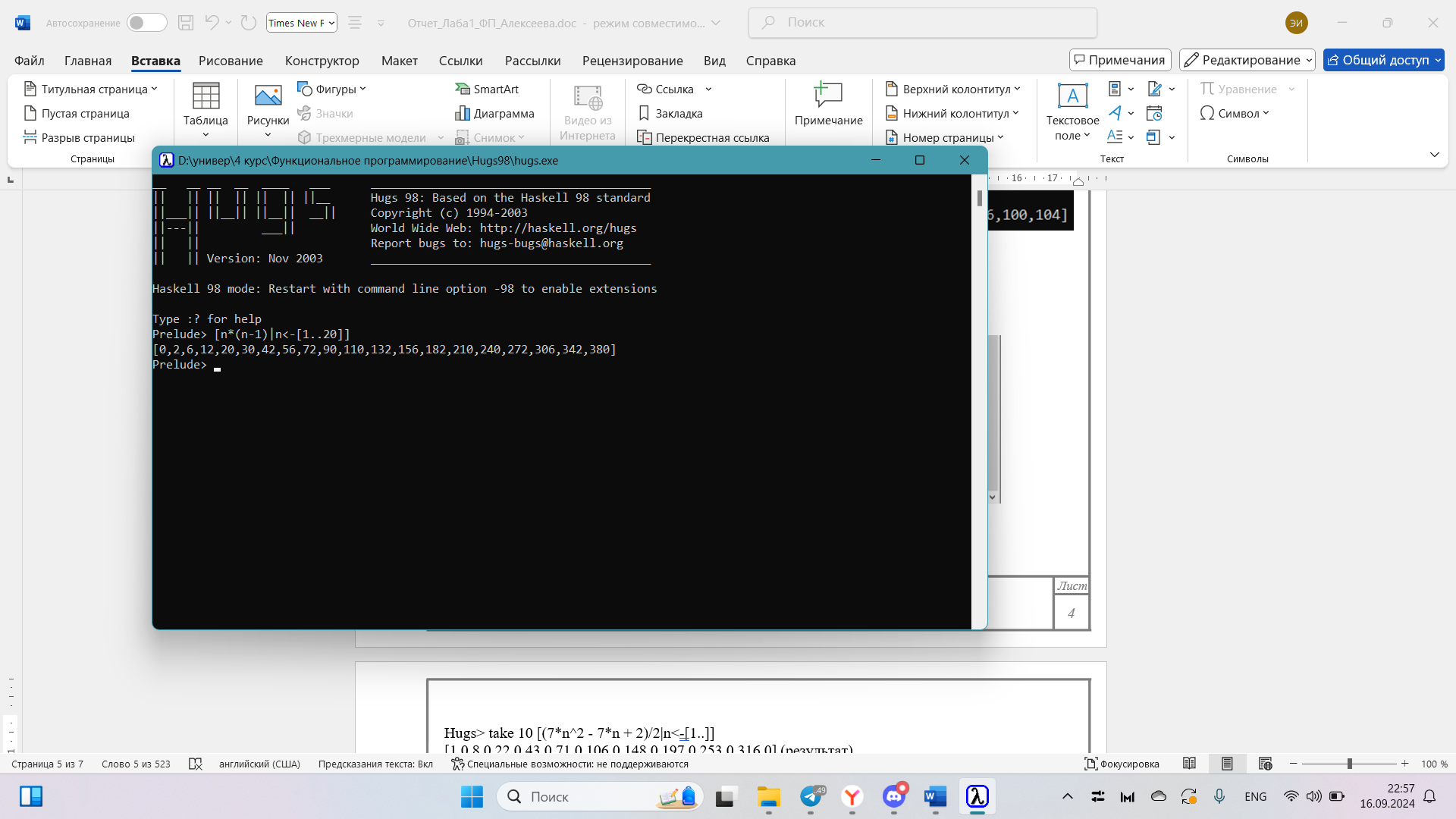The width and height of the screenshot is (1456, 819).
Task: Click the английский (США) language indicator
Action: click(x=259, y=764)
